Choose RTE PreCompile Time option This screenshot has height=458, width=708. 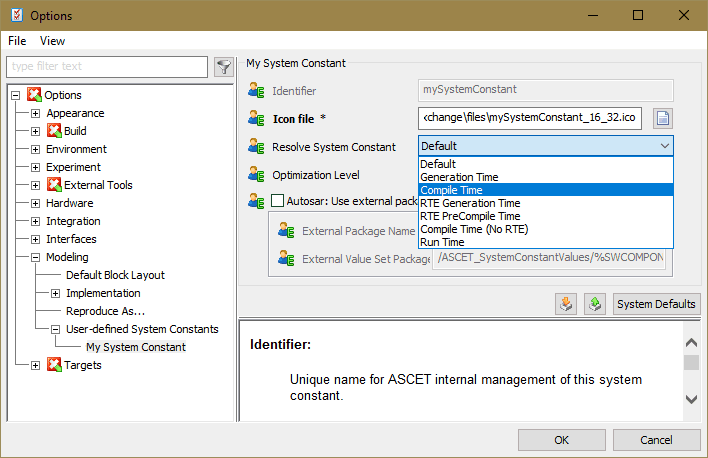[x=546, y=216]
